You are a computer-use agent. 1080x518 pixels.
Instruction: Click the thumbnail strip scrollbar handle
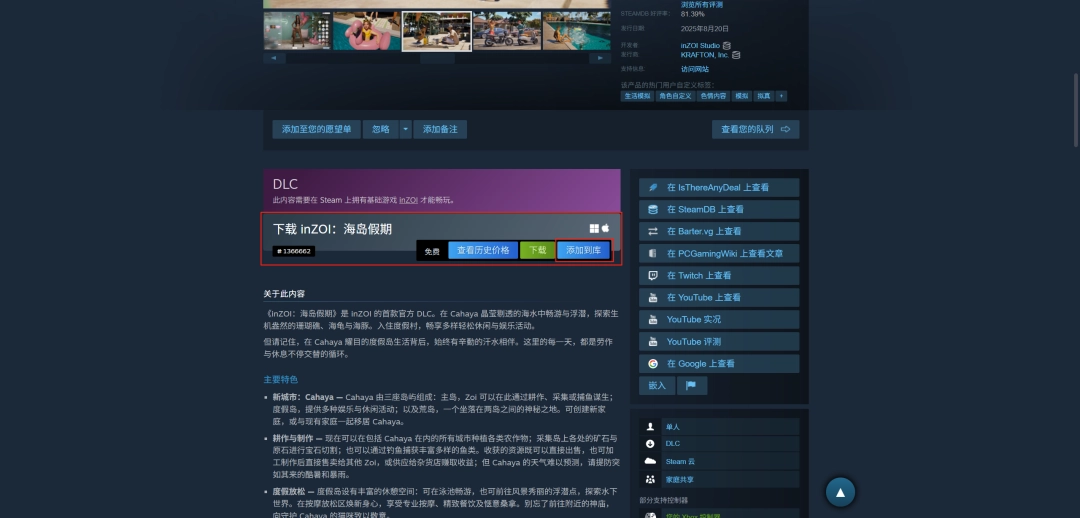click(437, 59)
